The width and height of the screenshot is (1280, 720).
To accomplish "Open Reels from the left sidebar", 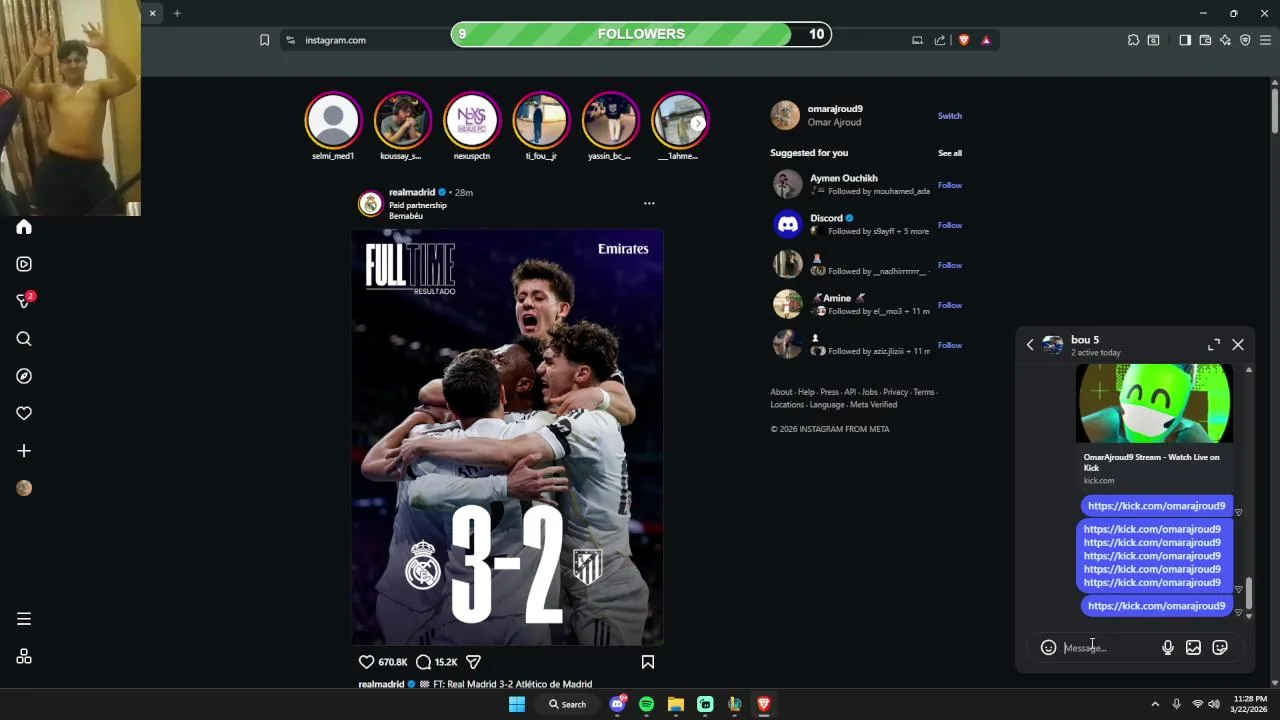I will [x=24, y=264].
